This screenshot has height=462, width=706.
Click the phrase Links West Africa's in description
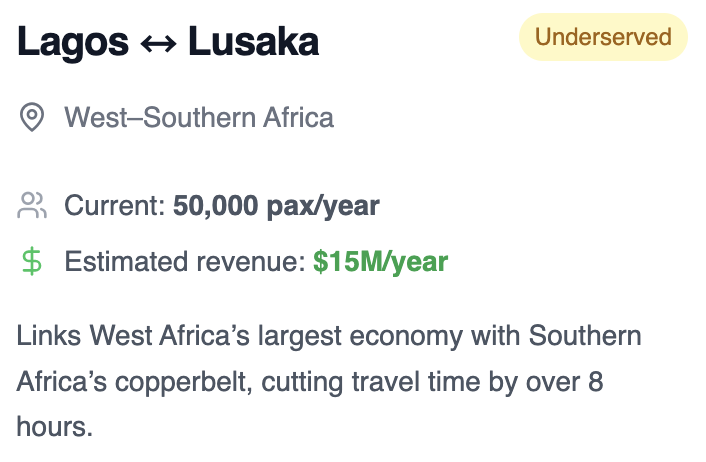[x=133, y=336]
